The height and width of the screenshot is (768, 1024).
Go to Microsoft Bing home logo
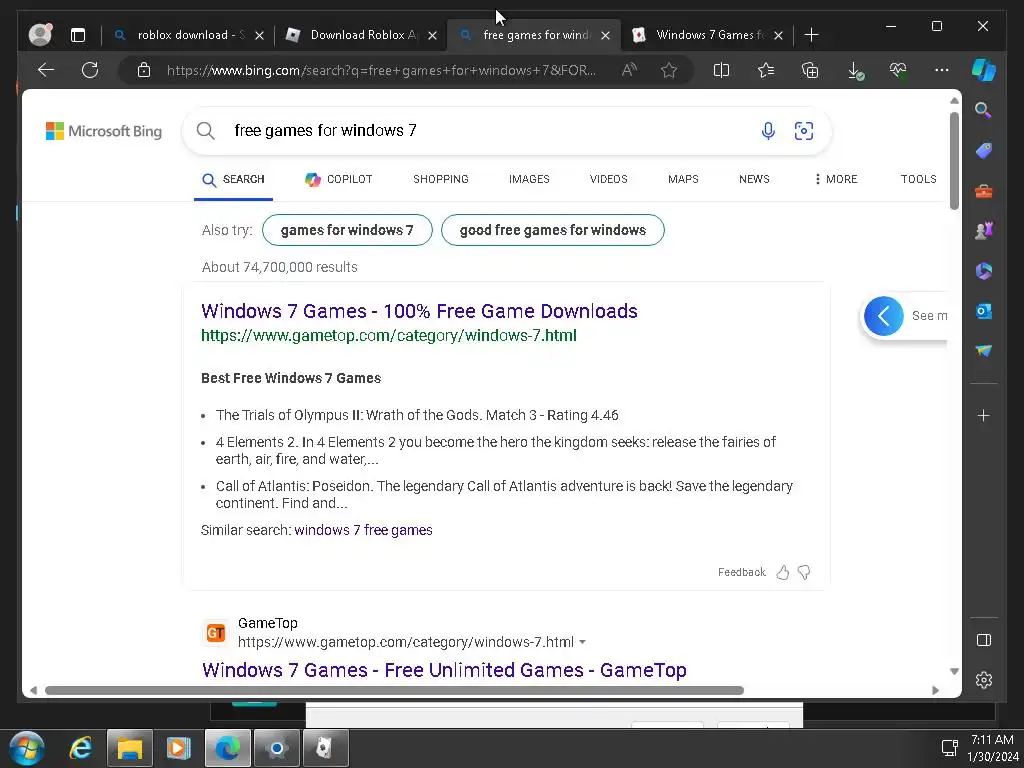pyautogui.click(x=104, y=131)
